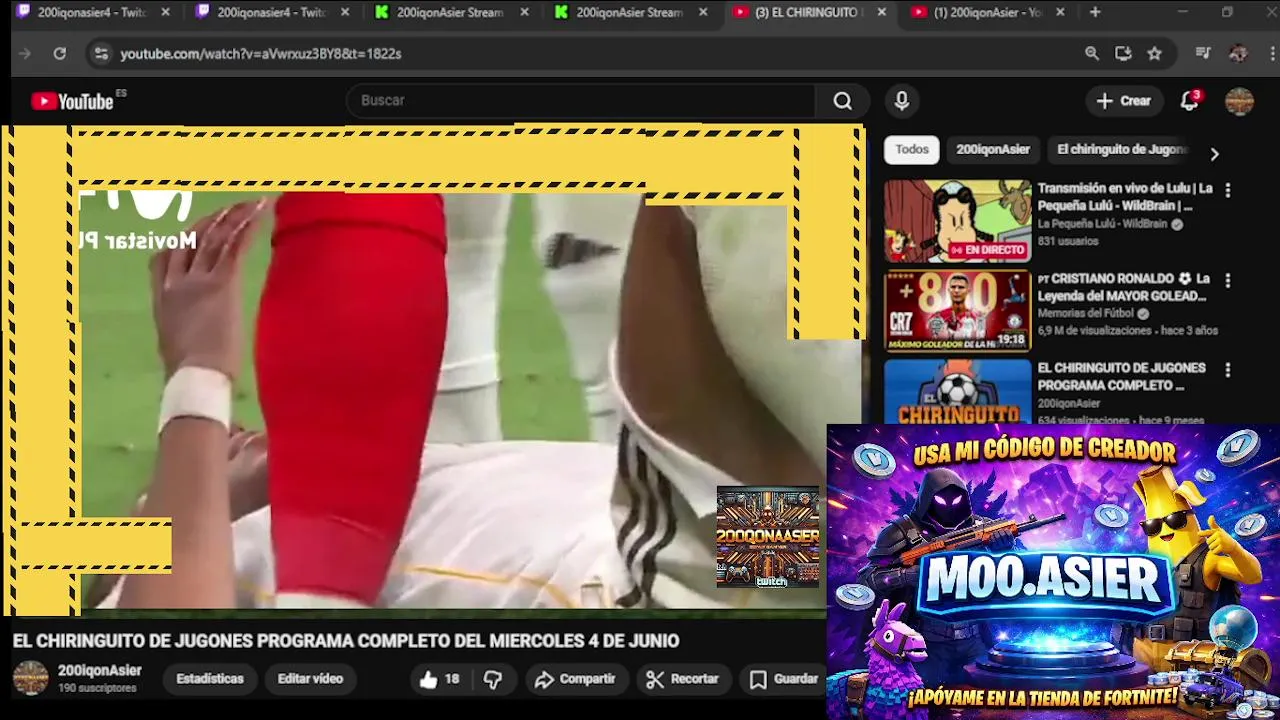Open the Lulu EN DIRECTO thumbnail
Screen dimensions: 1280x720
(x=957, y=221)
